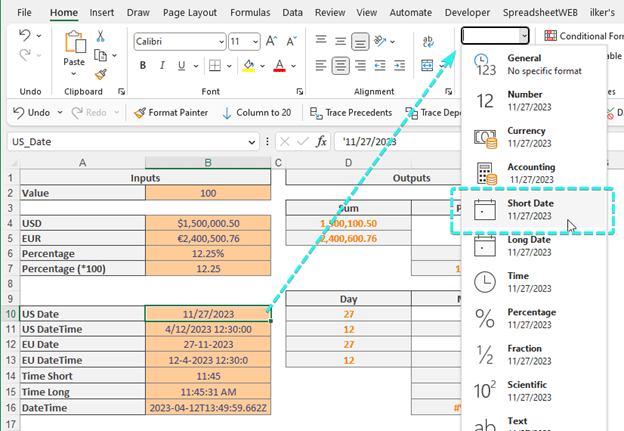624x431 pixels.
Task: Click Merge & Center icon
Action: coord(427,65)
